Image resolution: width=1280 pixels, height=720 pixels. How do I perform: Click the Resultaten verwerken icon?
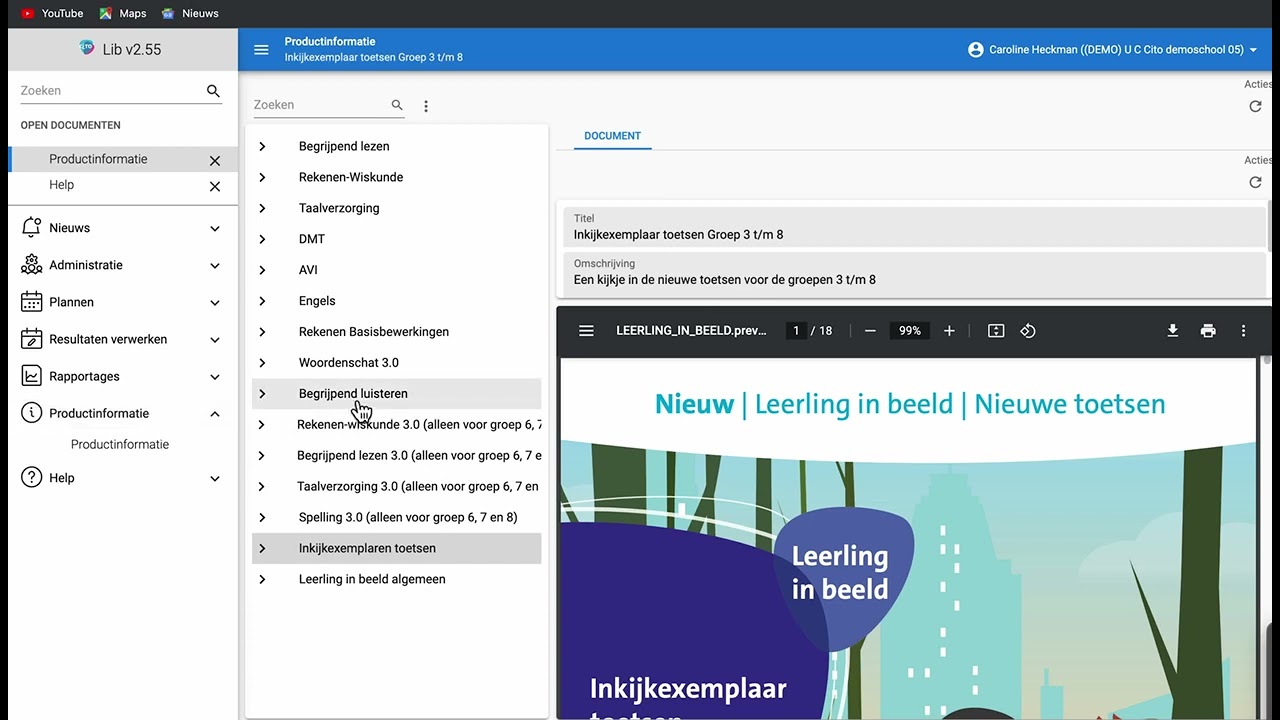[31, 339]
